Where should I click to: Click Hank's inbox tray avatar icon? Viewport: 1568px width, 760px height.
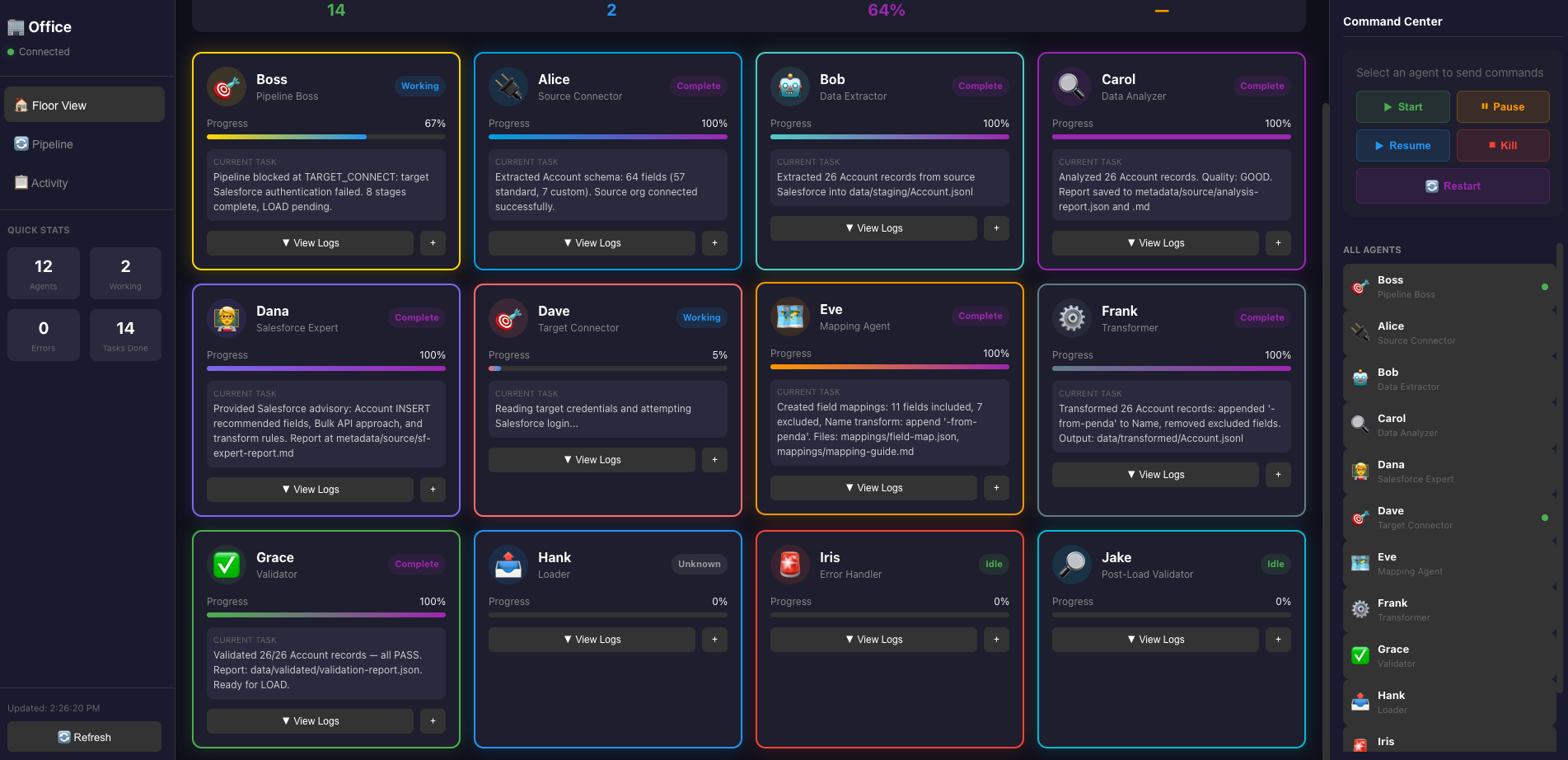(x=508, y=565)
